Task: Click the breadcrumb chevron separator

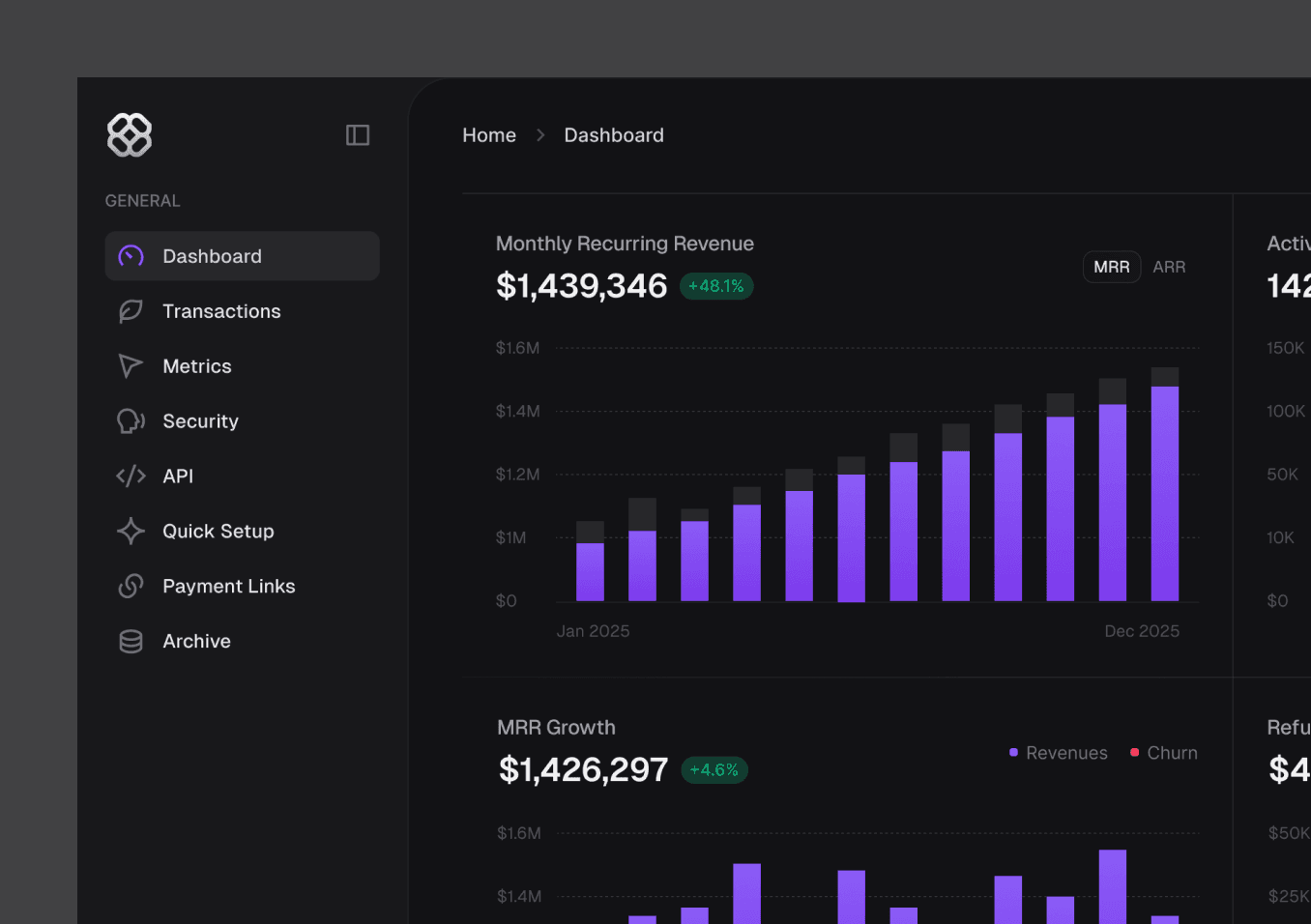Action: coord(540,135)
